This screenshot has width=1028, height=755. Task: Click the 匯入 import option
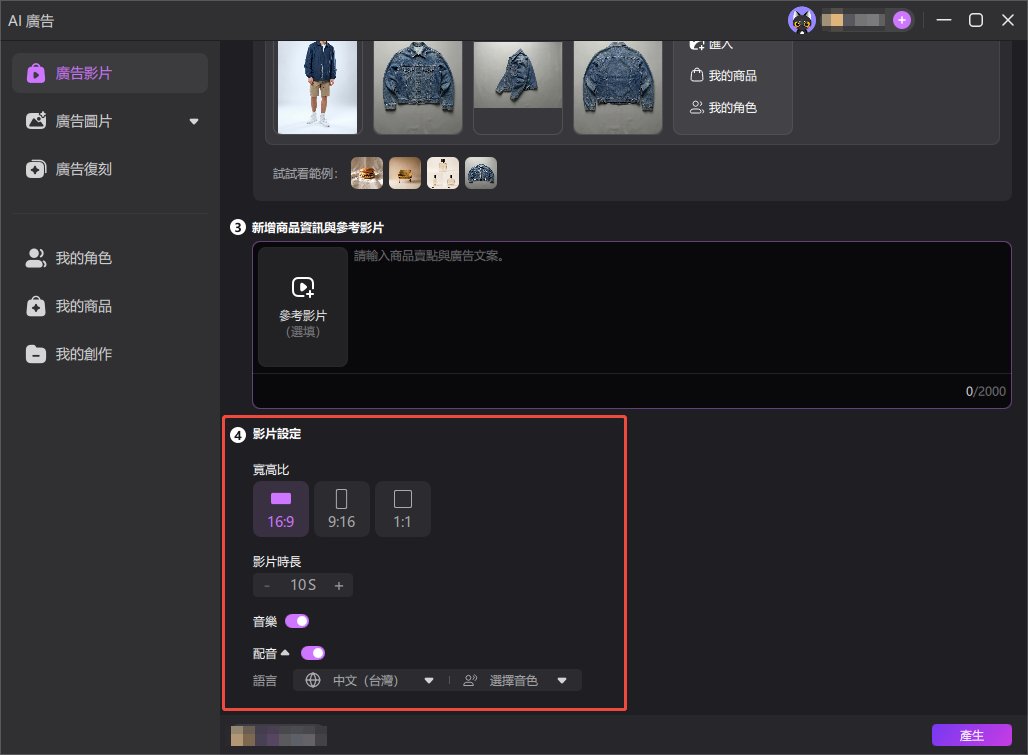[711, 45]
